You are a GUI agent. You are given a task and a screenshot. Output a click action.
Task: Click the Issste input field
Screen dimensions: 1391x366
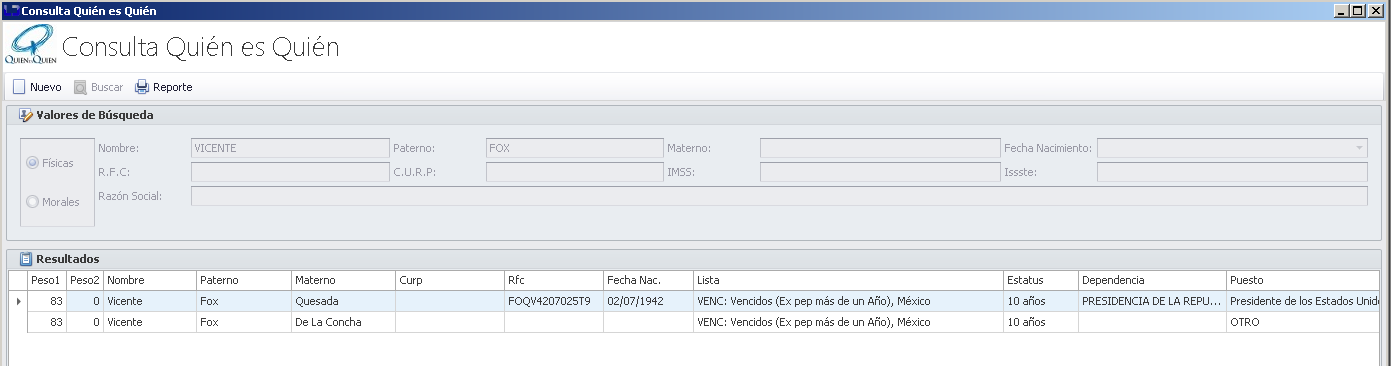(x=1232, y=172)
